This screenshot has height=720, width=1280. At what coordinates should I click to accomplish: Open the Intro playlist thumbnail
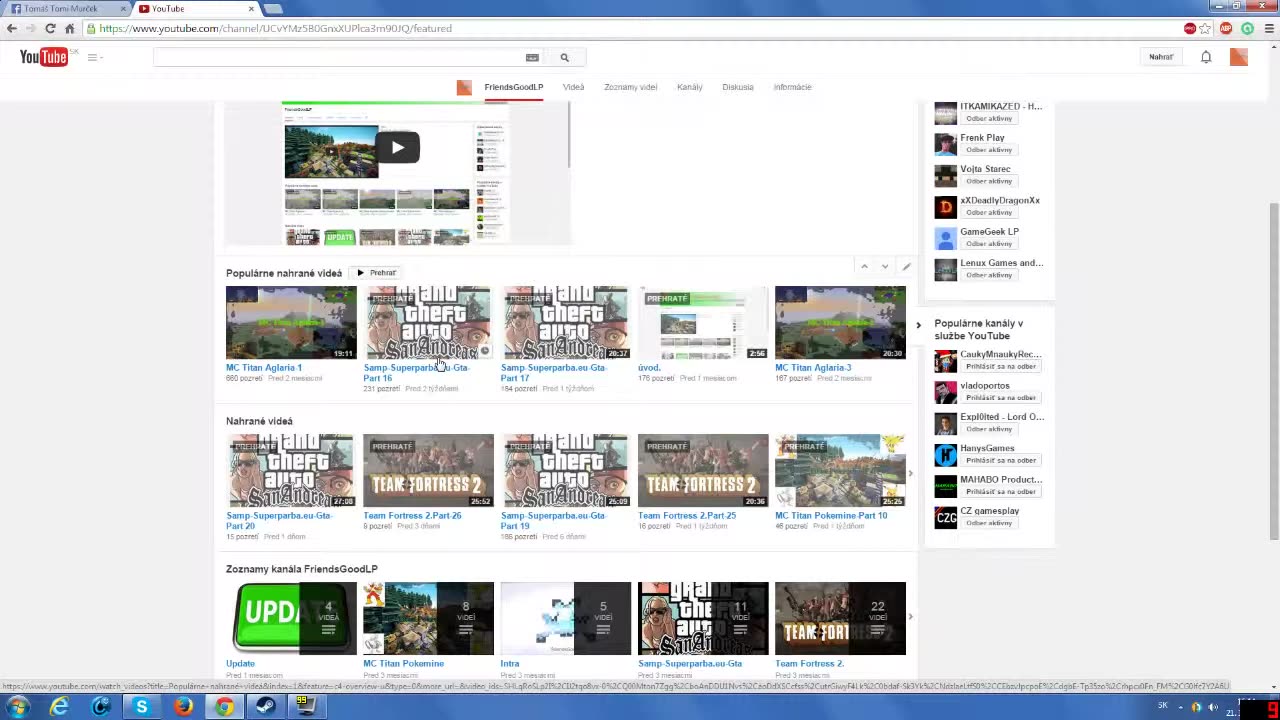point(565,618)
